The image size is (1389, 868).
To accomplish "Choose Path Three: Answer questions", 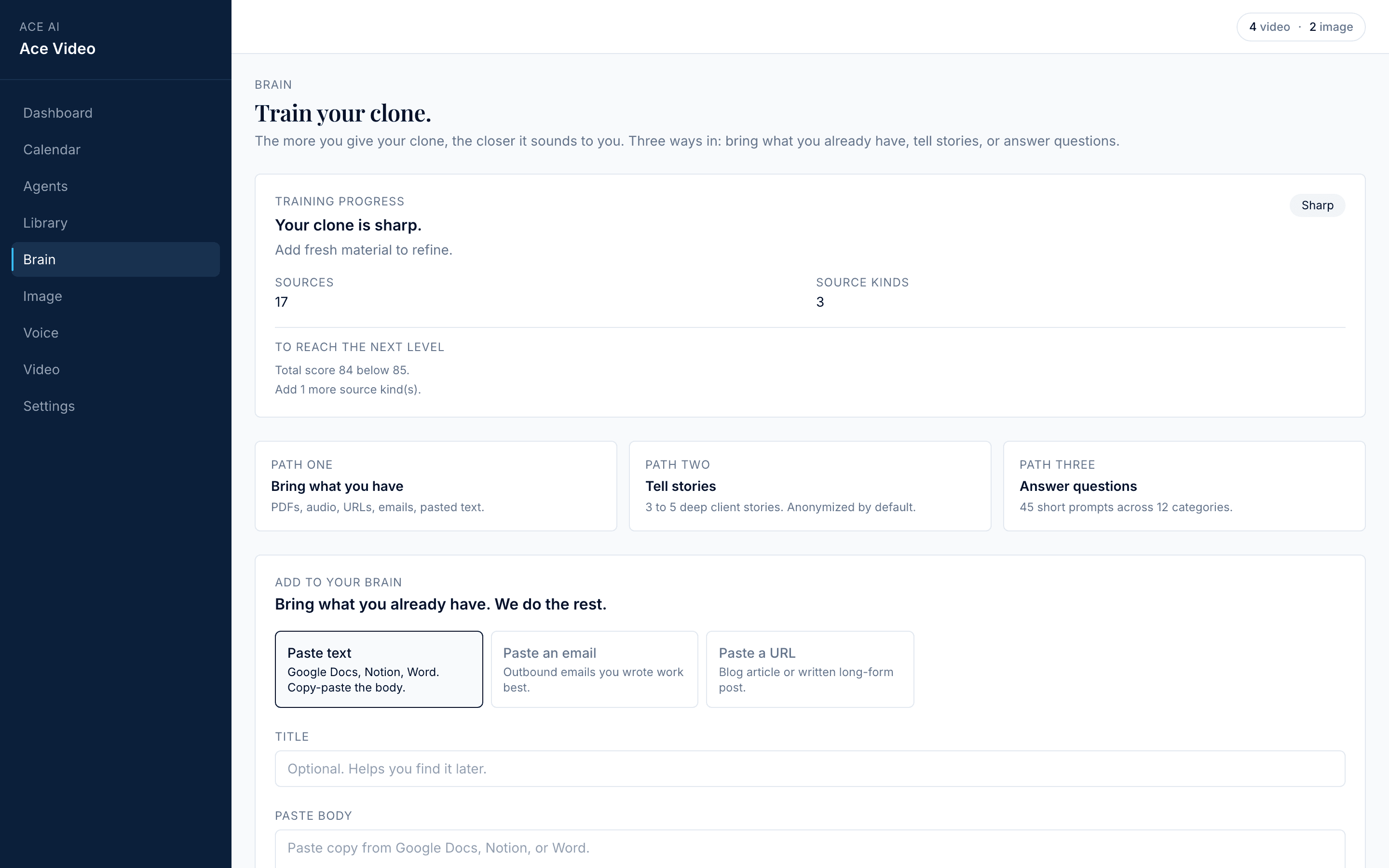I will 1184,486.
